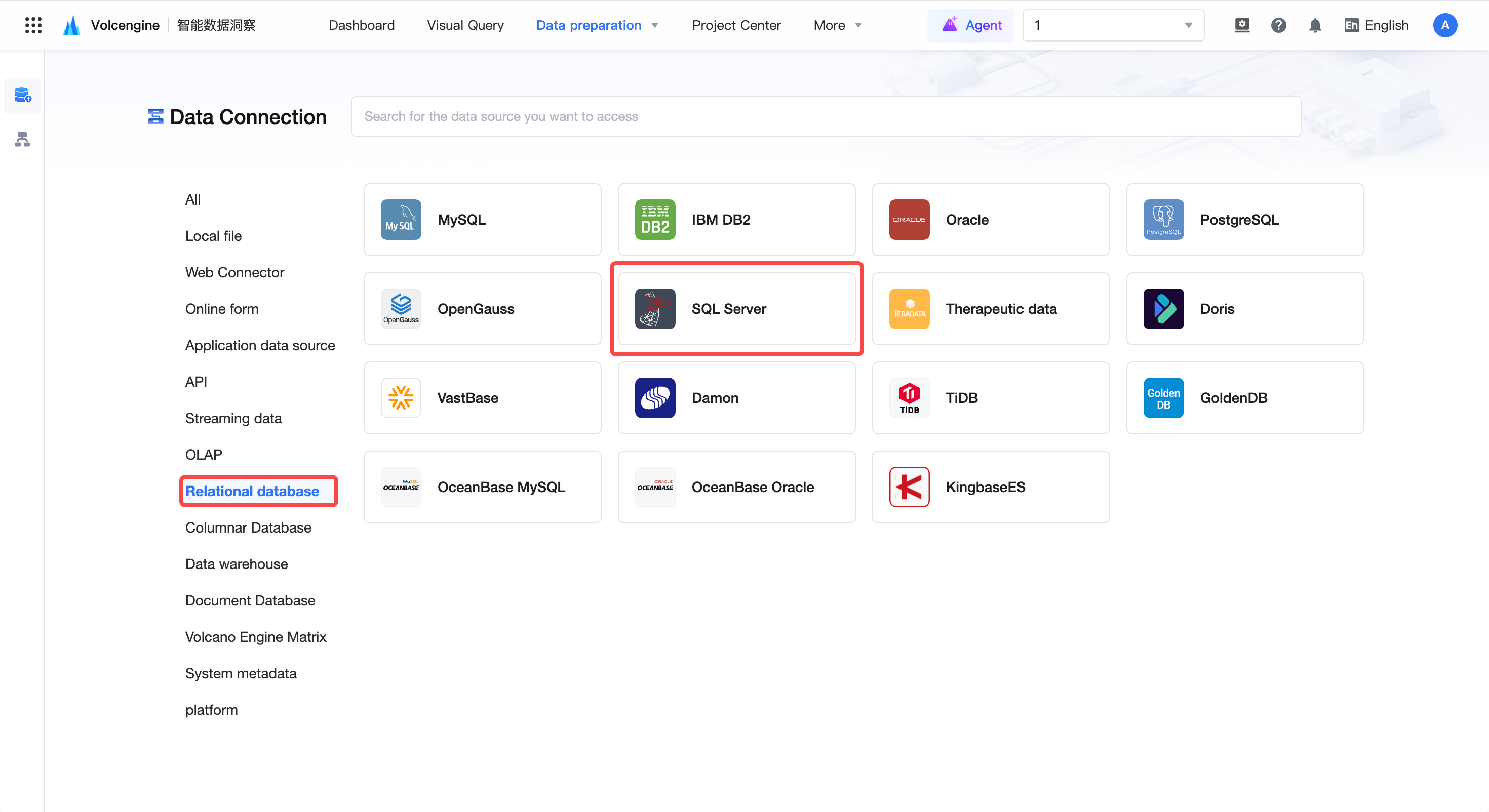1489x812 pixels.
Task: Select the GoldenDB data source card
Action: 1245,397
